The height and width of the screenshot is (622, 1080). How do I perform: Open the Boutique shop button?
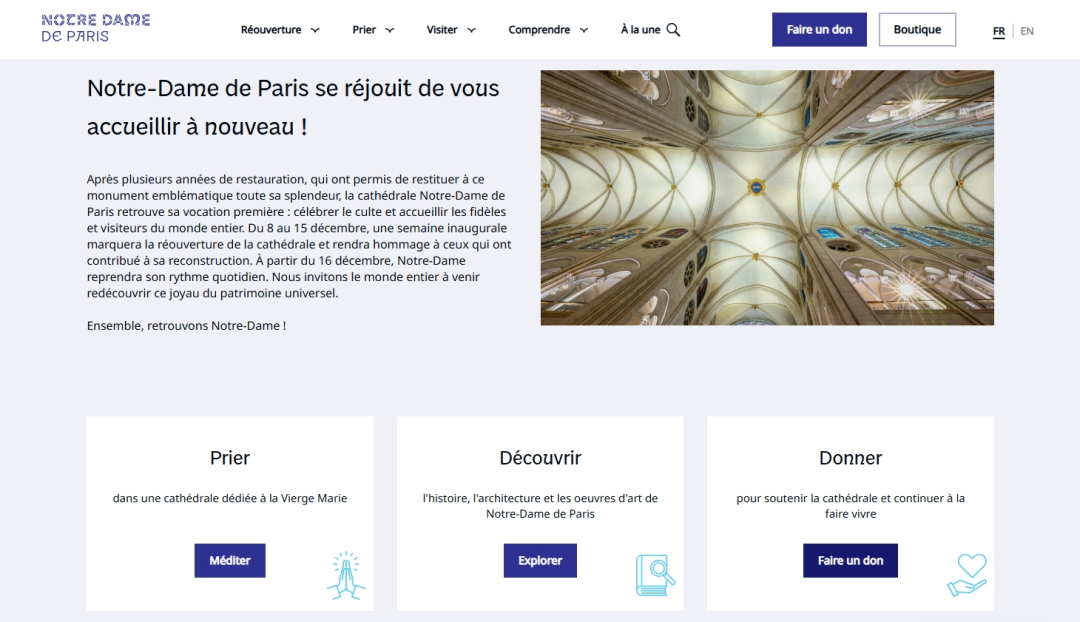pos(917,30)
